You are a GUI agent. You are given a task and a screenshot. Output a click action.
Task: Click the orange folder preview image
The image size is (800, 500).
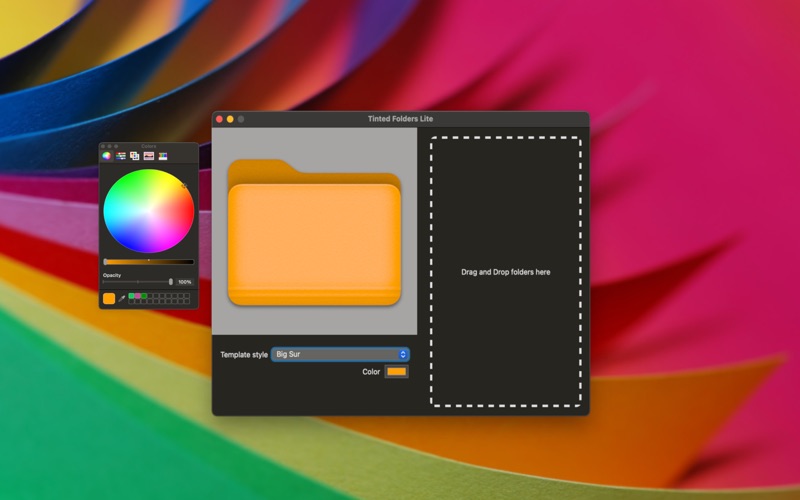coord(314,233)
